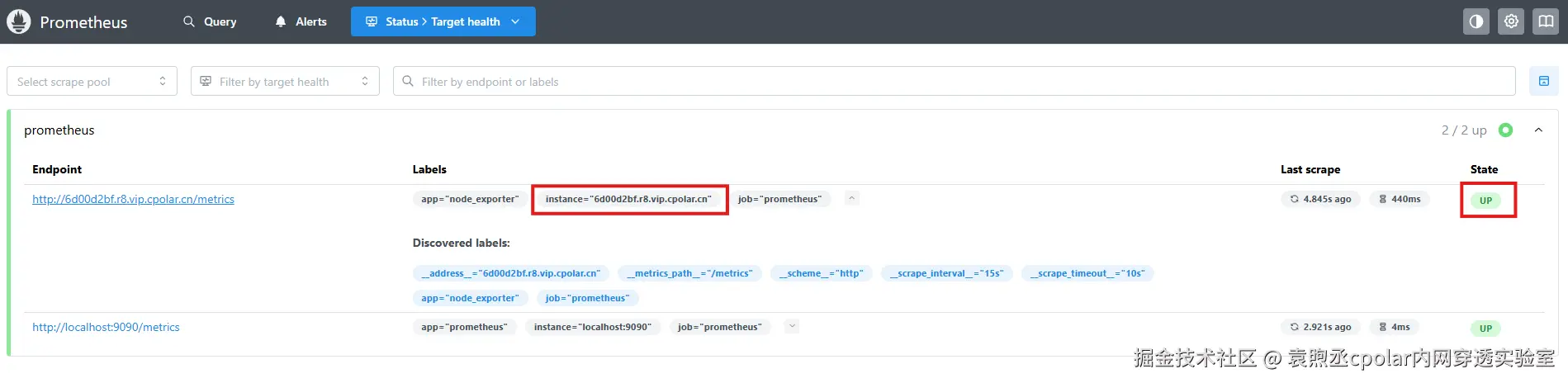Click the prometheus pool name heading
This screenshot has height=383, width=1568.
(59, 130)
